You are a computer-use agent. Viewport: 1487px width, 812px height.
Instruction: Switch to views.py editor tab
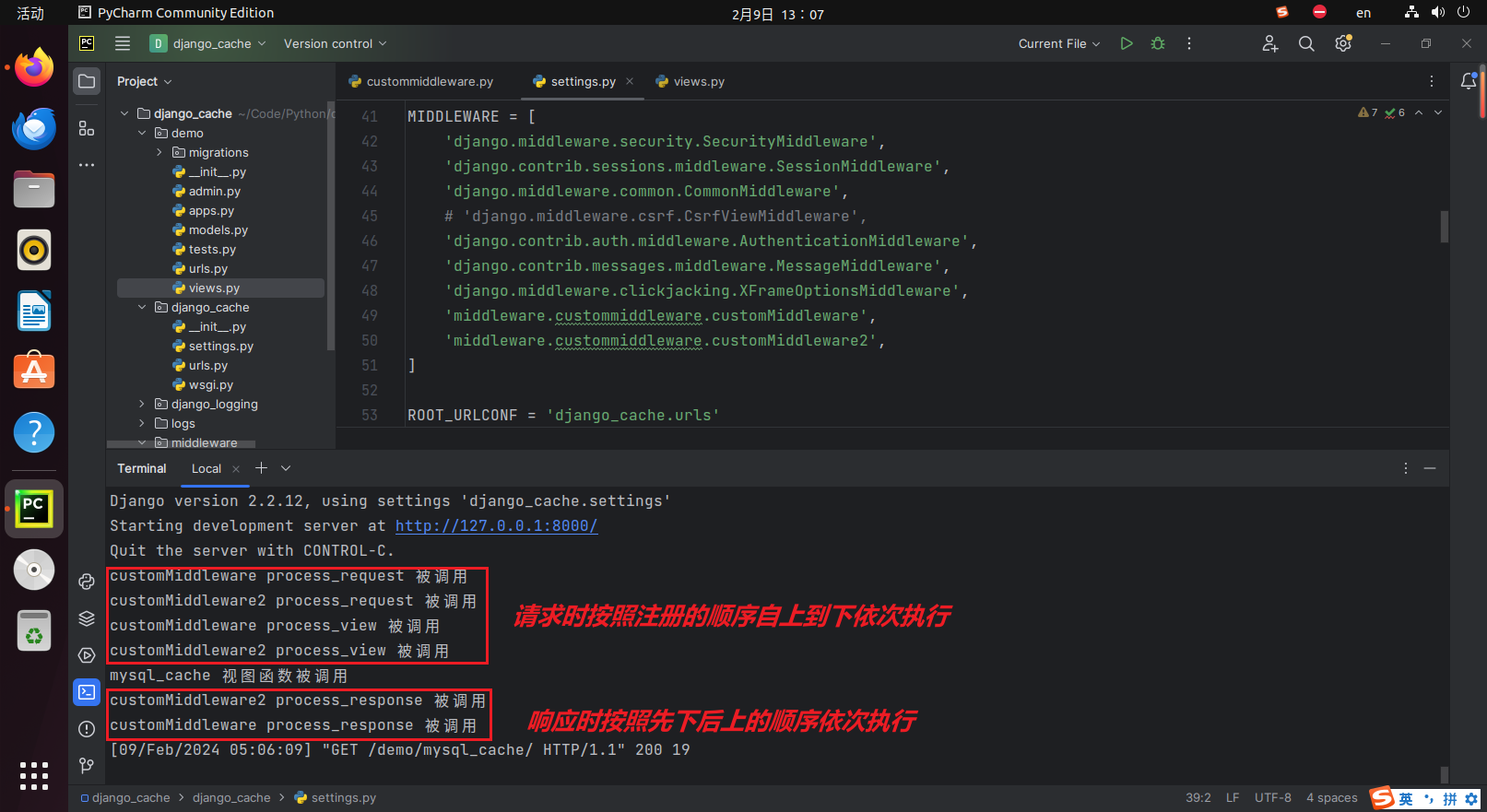tap(690, 81)
